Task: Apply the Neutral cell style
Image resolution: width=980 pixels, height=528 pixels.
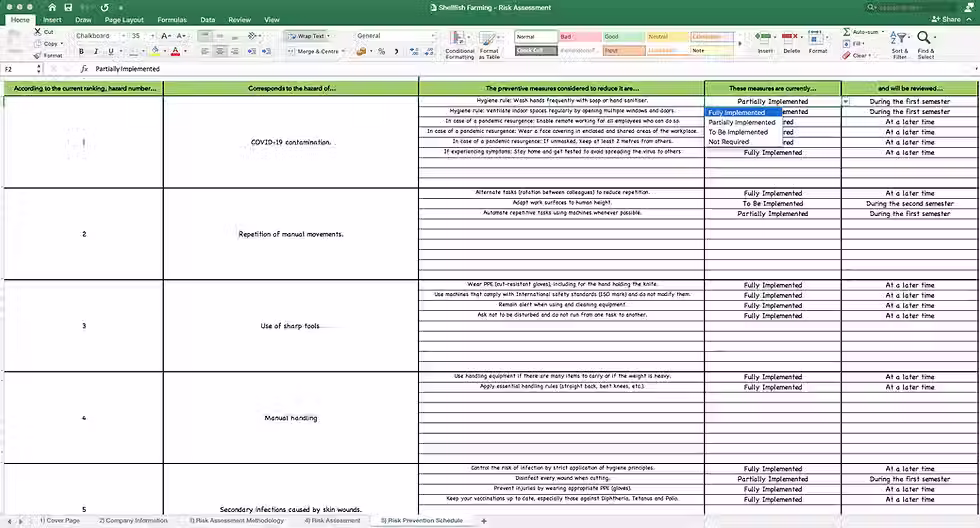Action: [x=668, y=37]
